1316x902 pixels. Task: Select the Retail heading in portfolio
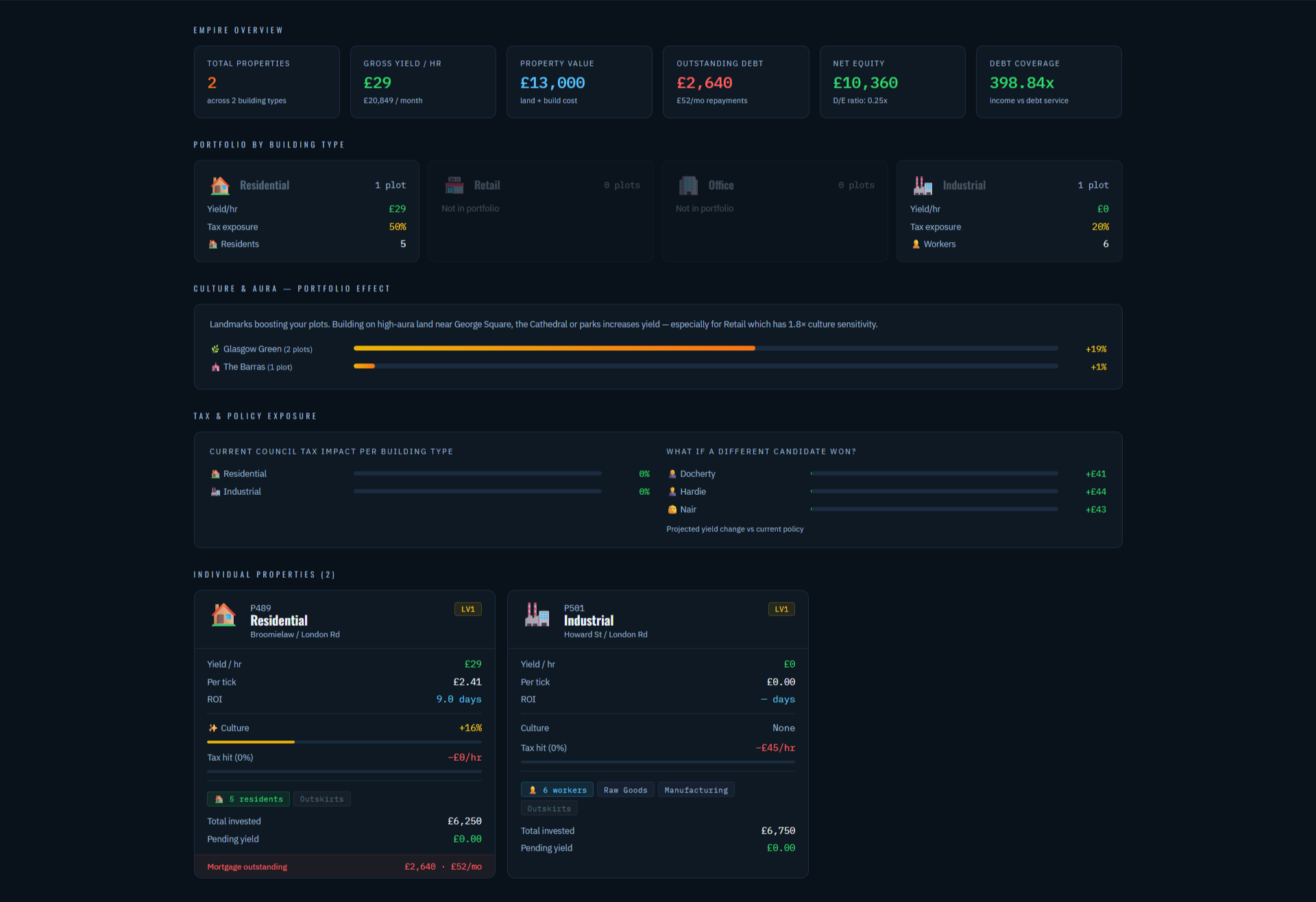487,185
